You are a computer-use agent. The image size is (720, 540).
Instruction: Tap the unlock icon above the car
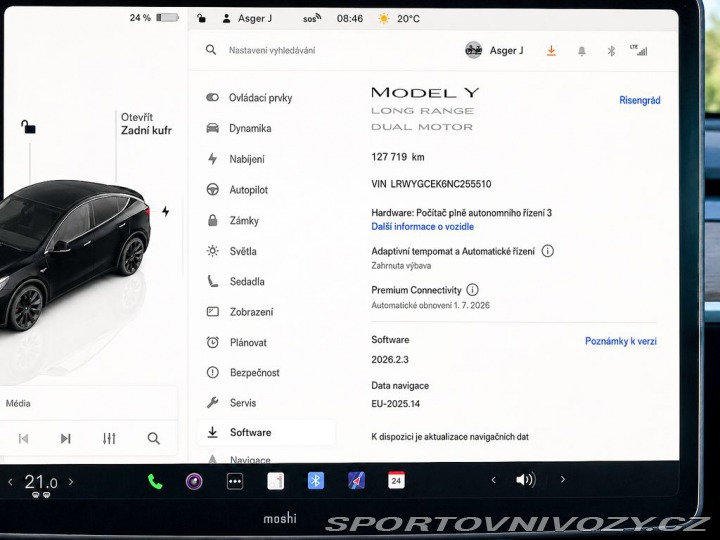(28, 127)
